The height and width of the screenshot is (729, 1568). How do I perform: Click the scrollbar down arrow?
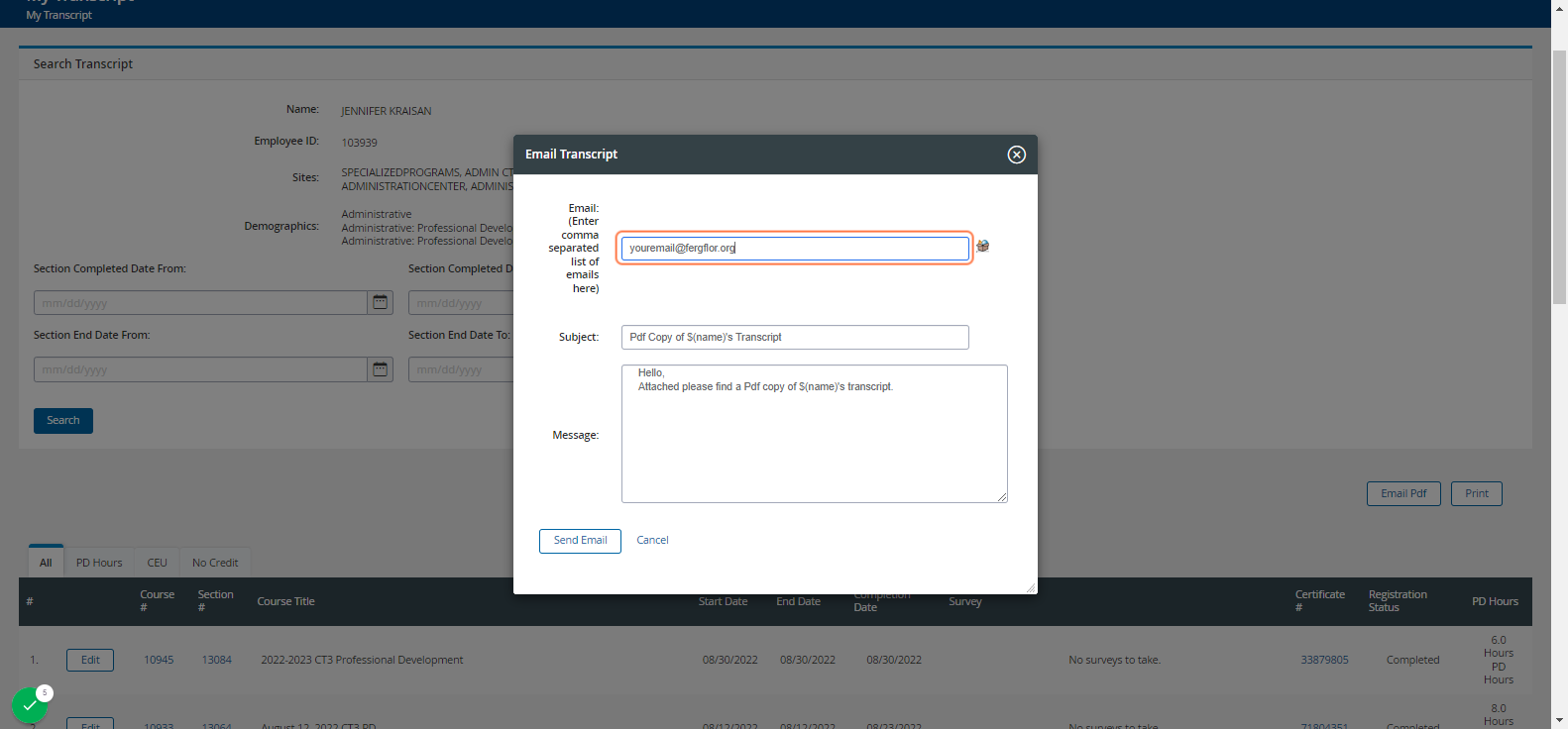1559,720
